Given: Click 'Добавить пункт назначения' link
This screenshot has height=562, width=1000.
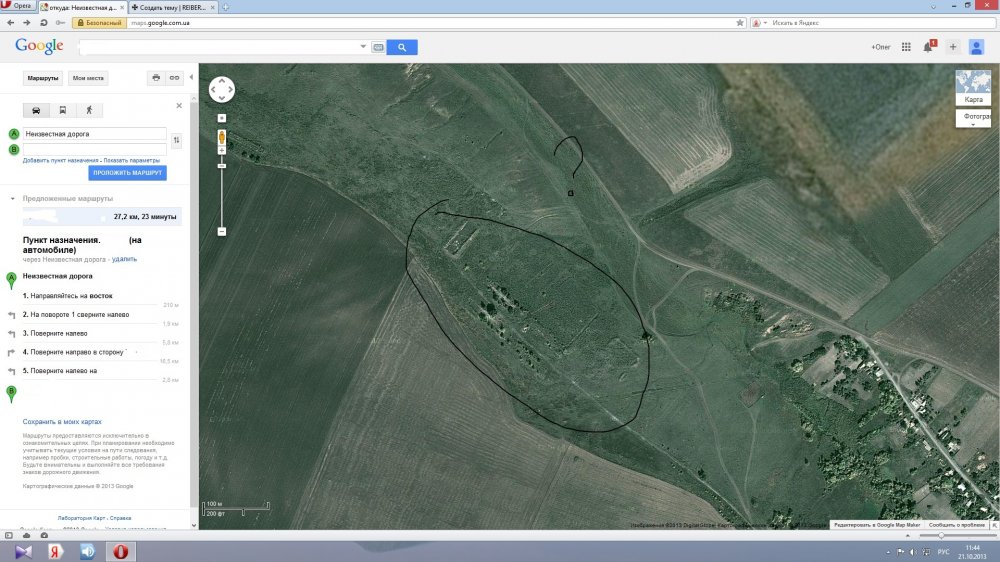Looking at the screenshot, I should 61,161.
